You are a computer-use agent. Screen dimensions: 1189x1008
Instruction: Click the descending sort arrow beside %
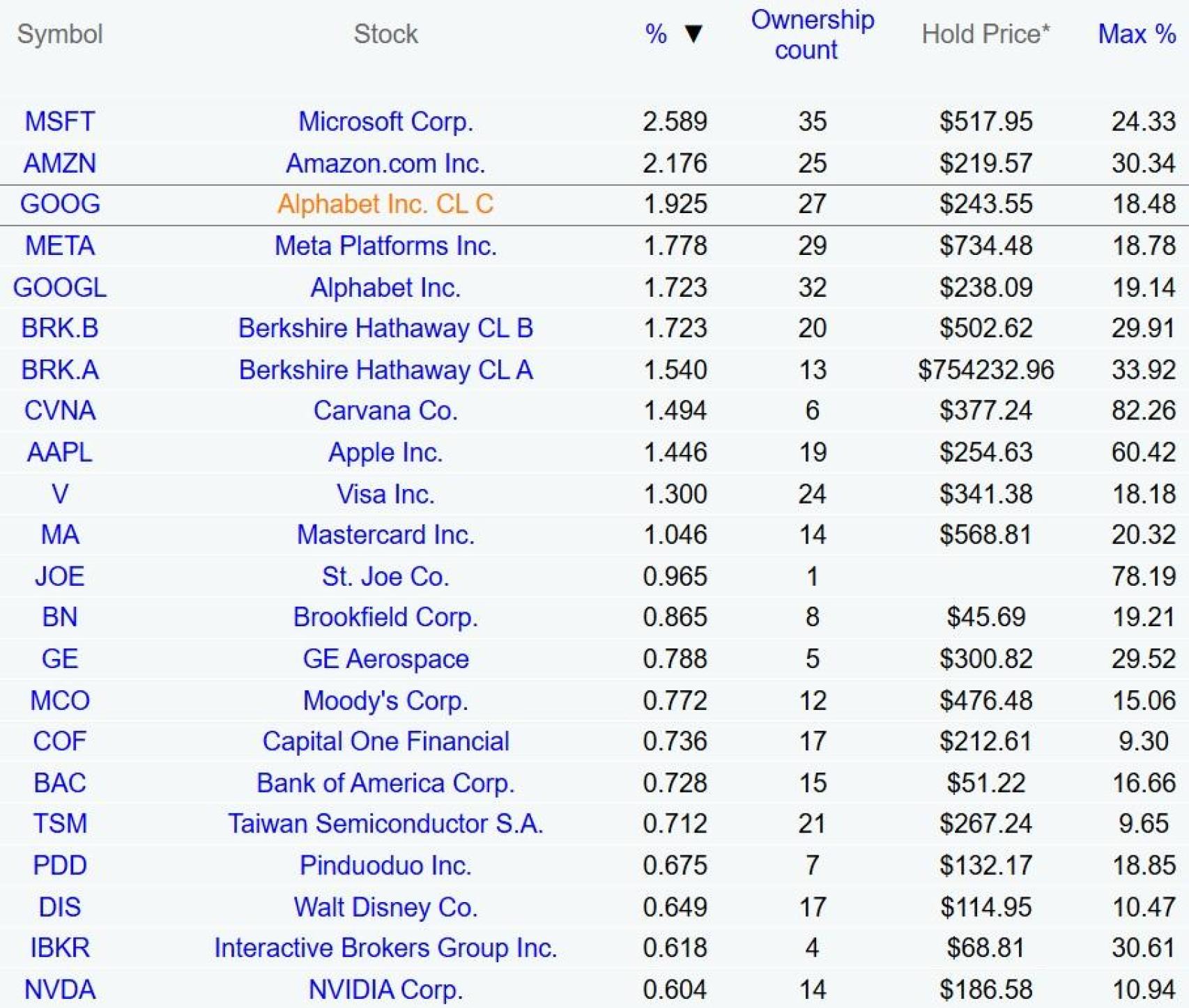click(693, 33)
